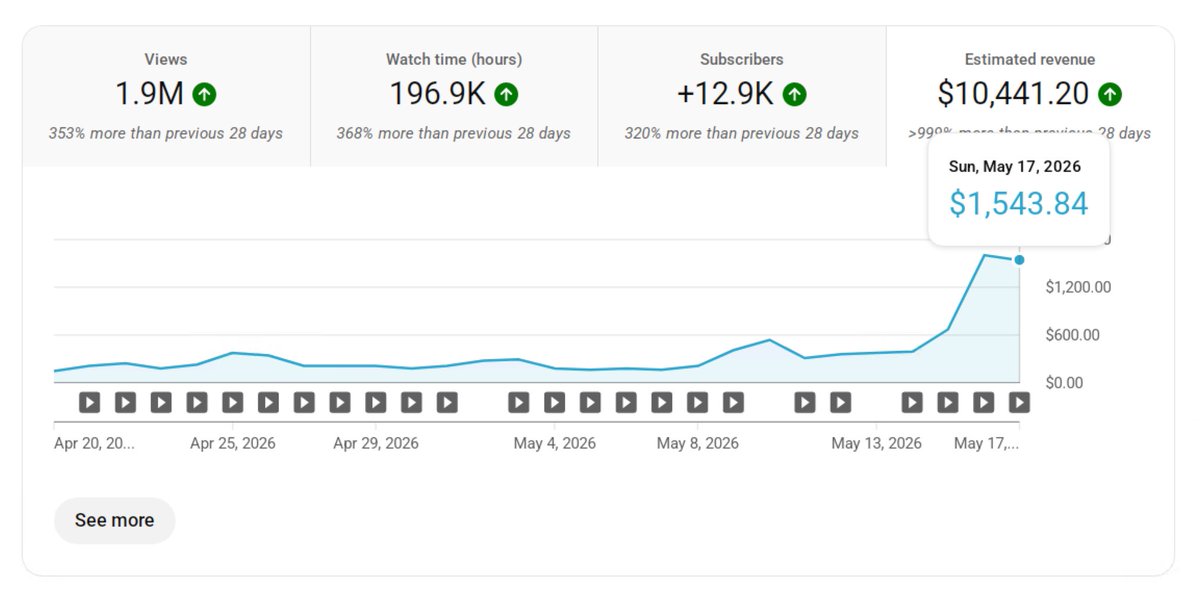
Task: Click the See more button
Action: tap(115, 520)
